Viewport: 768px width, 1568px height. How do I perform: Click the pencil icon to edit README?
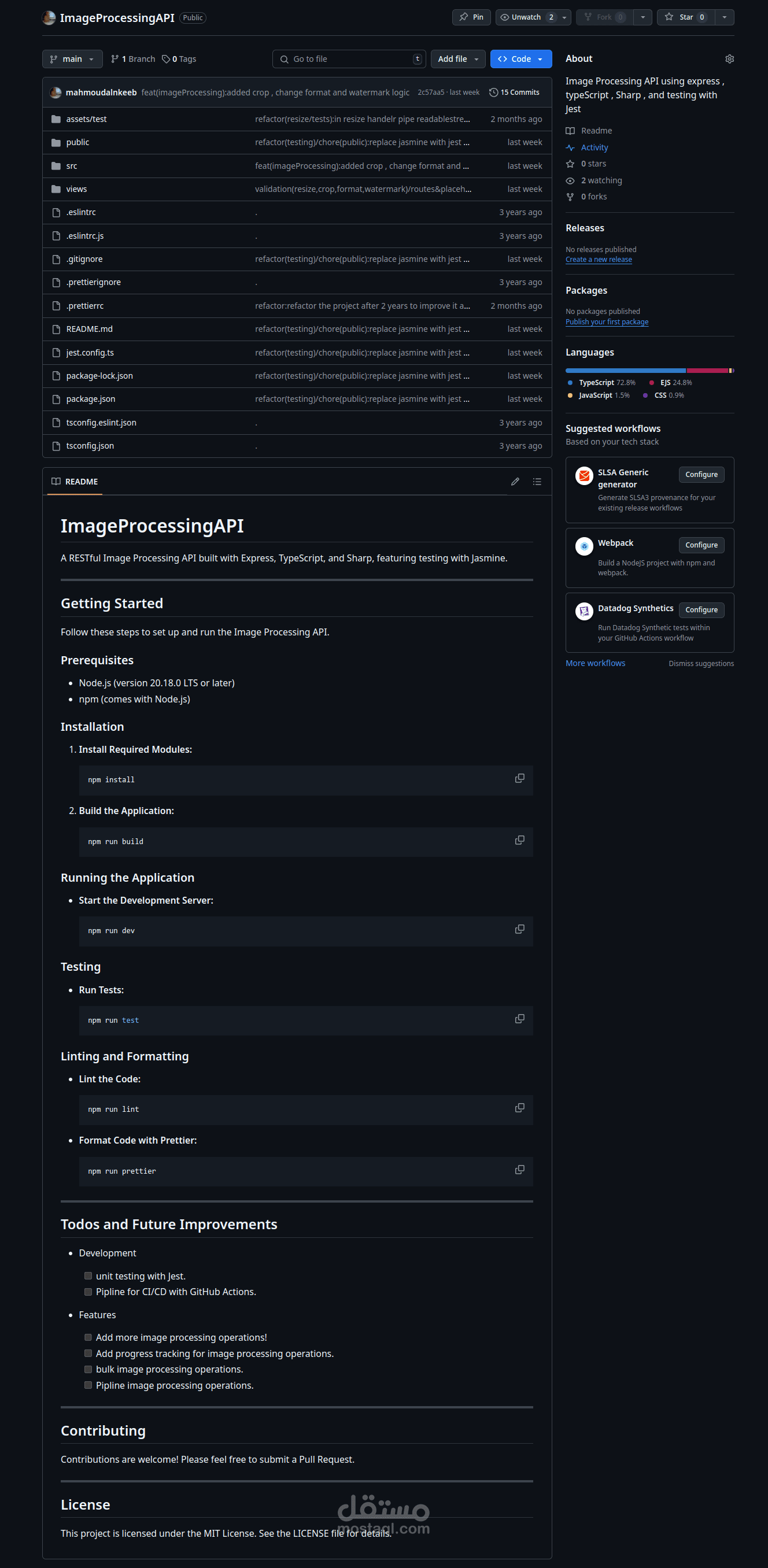point(515,482)
